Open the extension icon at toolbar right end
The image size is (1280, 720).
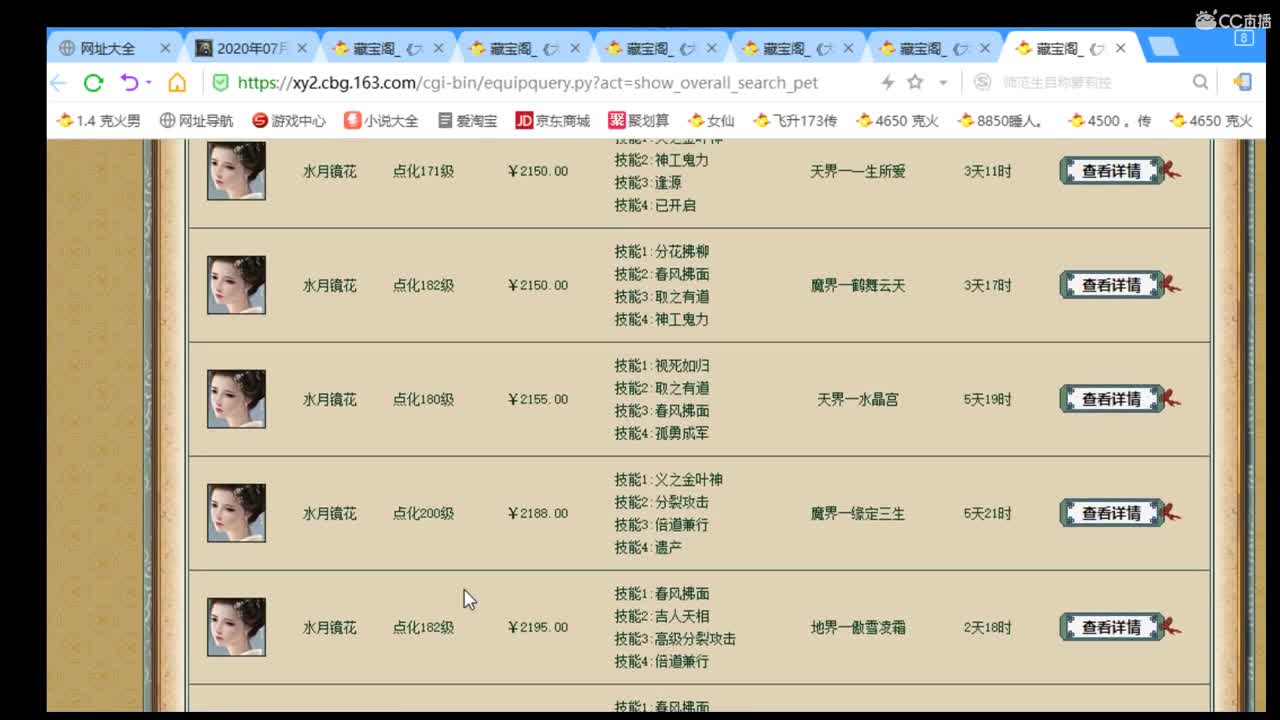[x=1242, y=83]
